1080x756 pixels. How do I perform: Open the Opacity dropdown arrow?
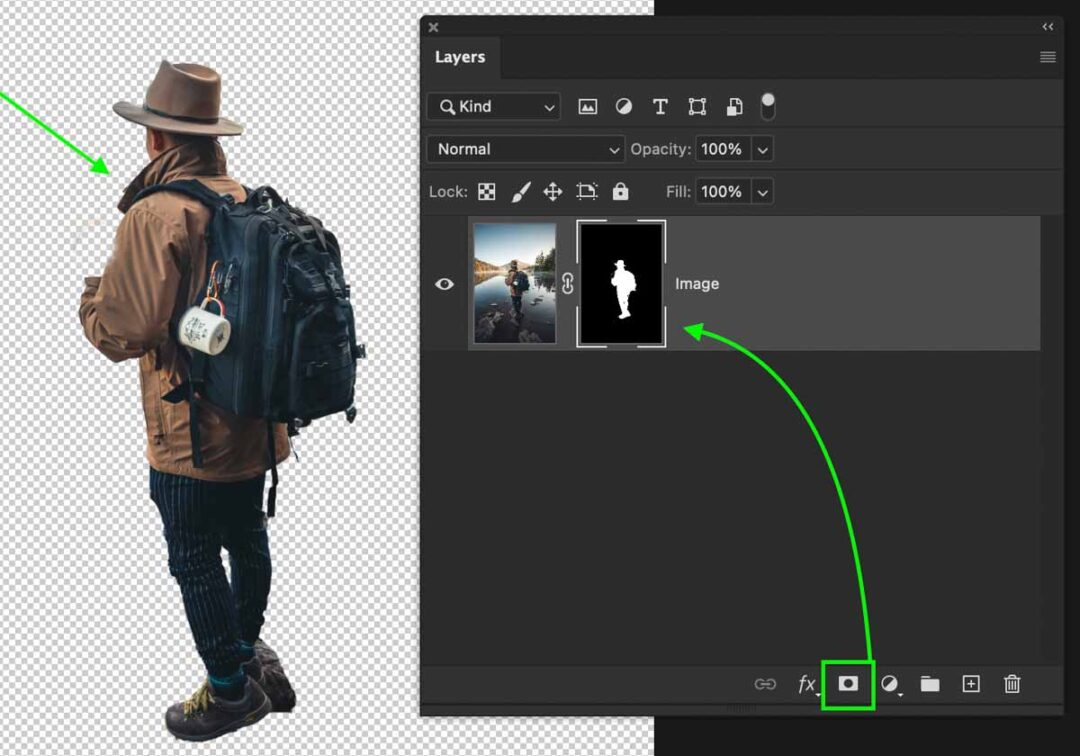[x=763, y=149]
